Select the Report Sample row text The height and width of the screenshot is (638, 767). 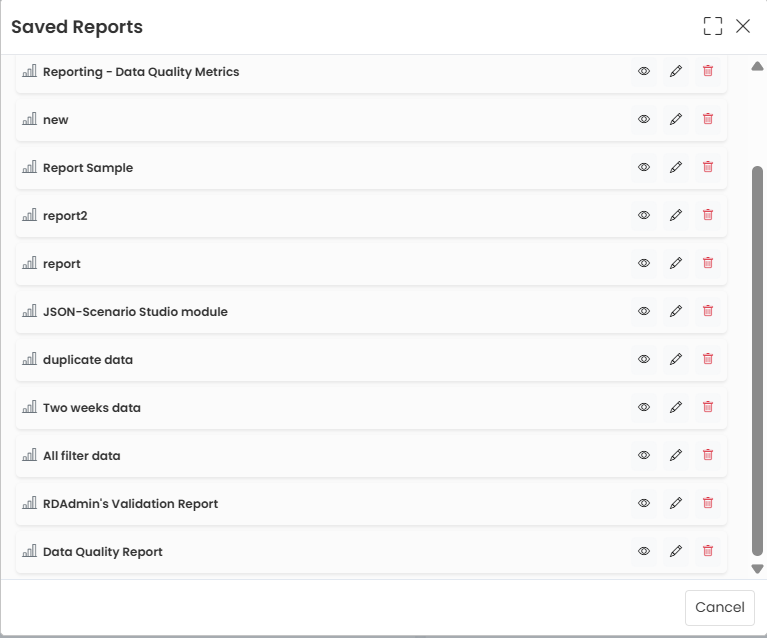point(88,168)
